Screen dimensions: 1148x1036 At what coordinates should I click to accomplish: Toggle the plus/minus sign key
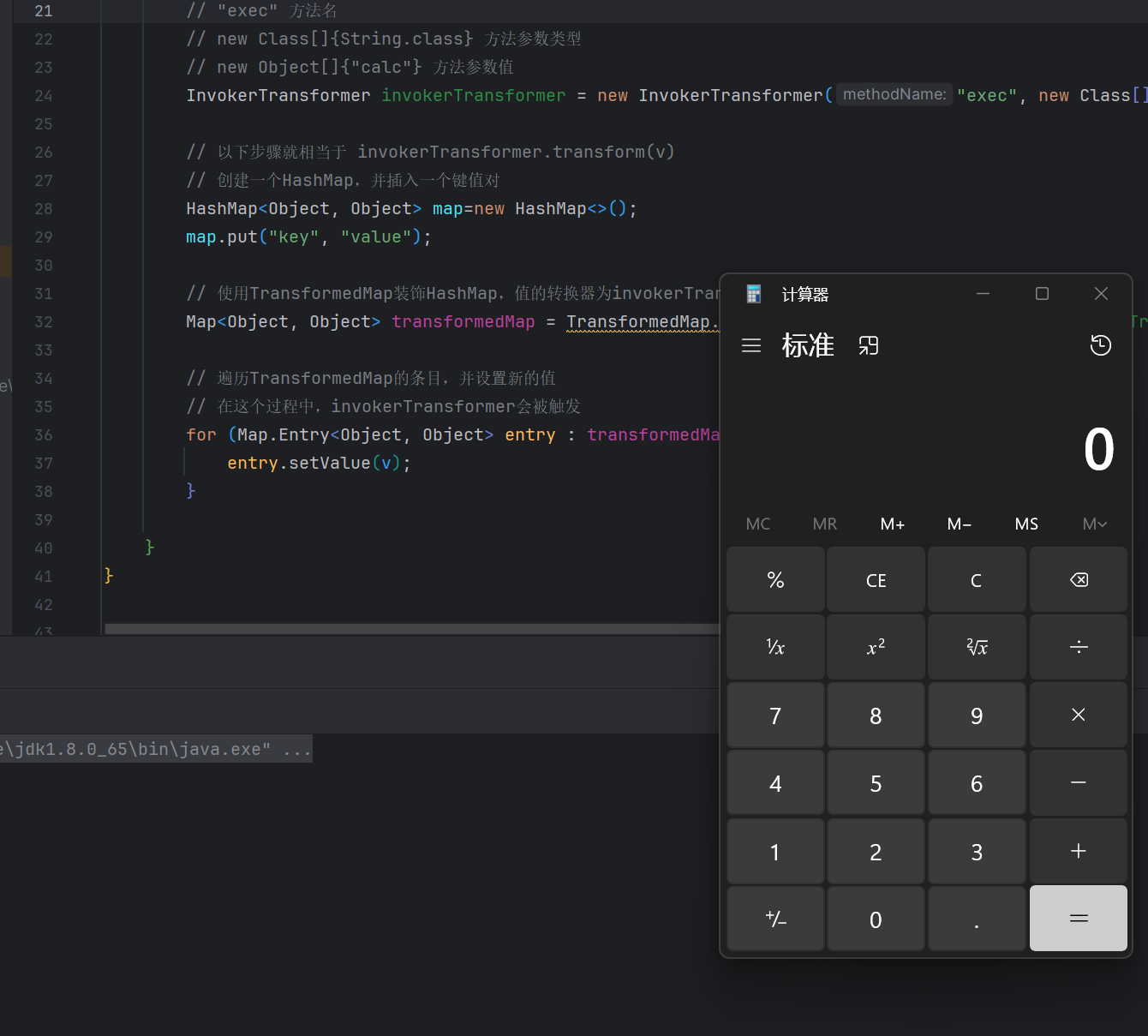click(775, 919)
